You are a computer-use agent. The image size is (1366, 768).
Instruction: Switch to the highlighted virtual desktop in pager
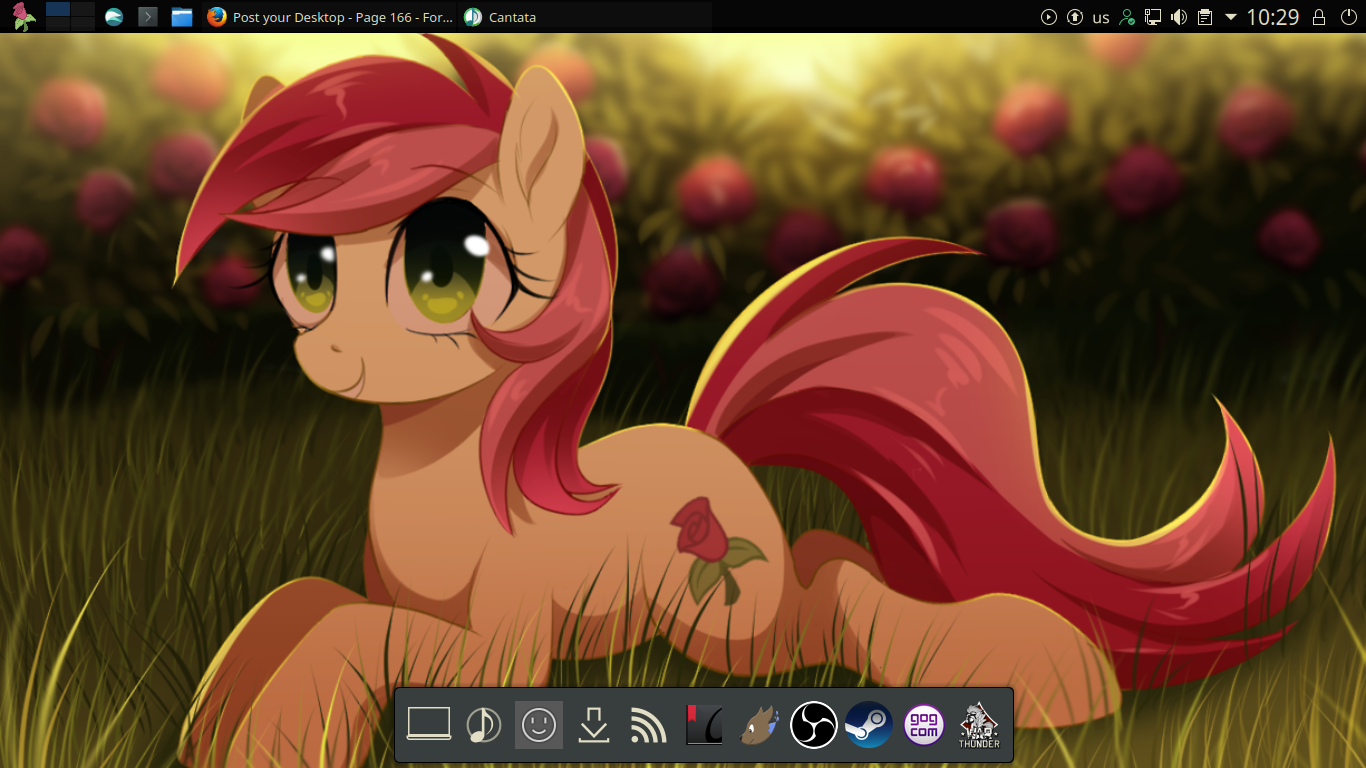coord(58,9)
